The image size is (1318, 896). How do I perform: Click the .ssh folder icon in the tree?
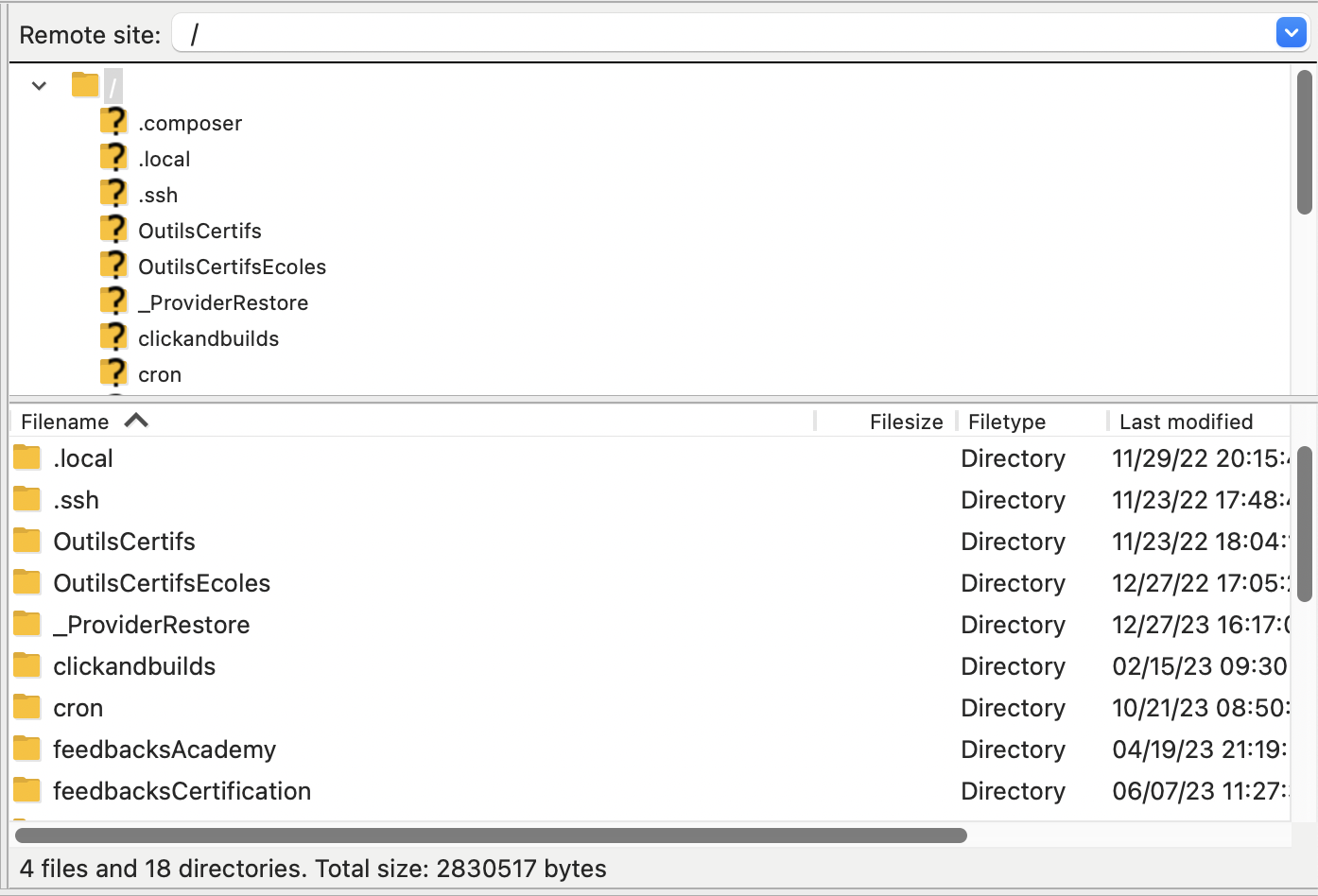(x=113, y=192)
